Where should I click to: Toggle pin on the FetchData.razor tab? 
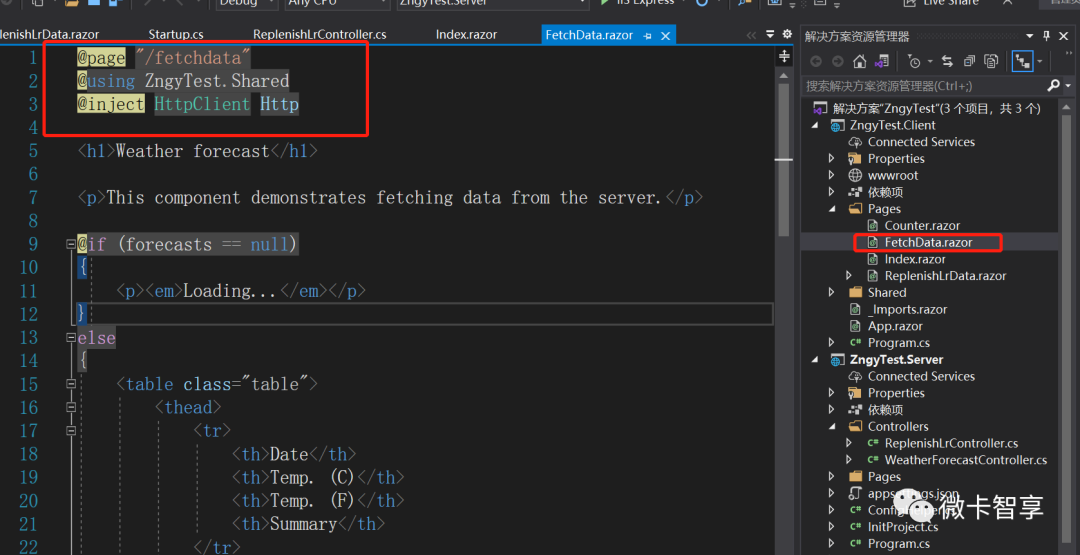pos(647,36)
